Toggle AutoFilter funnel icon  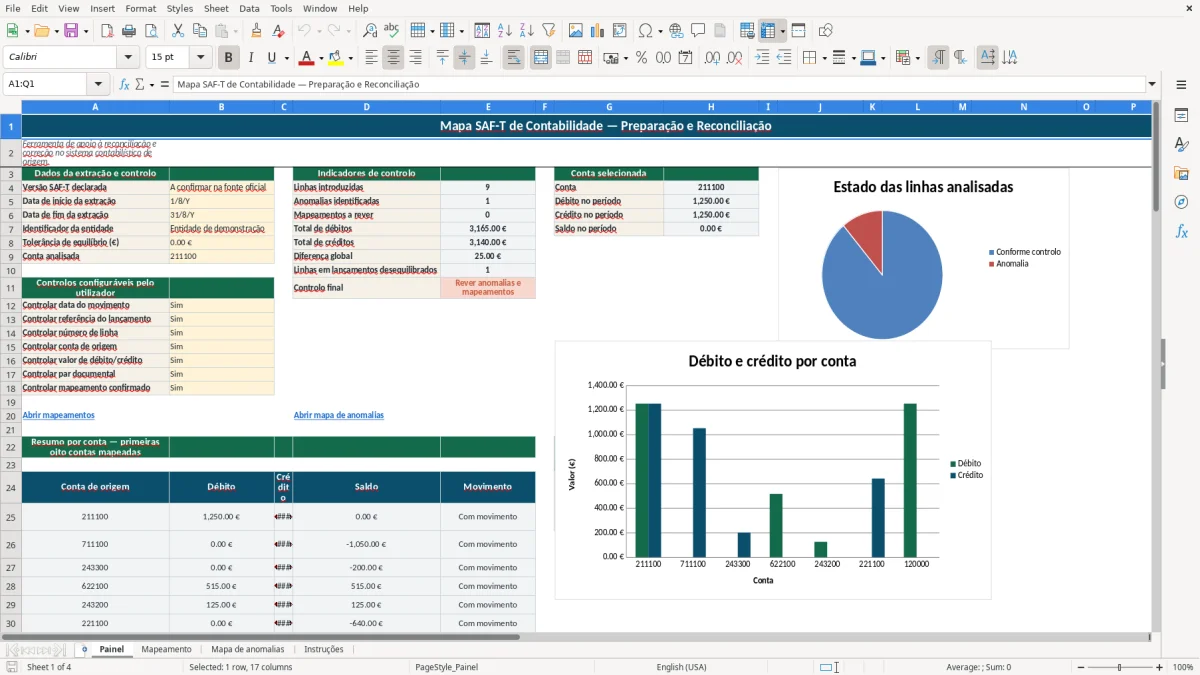548,31
